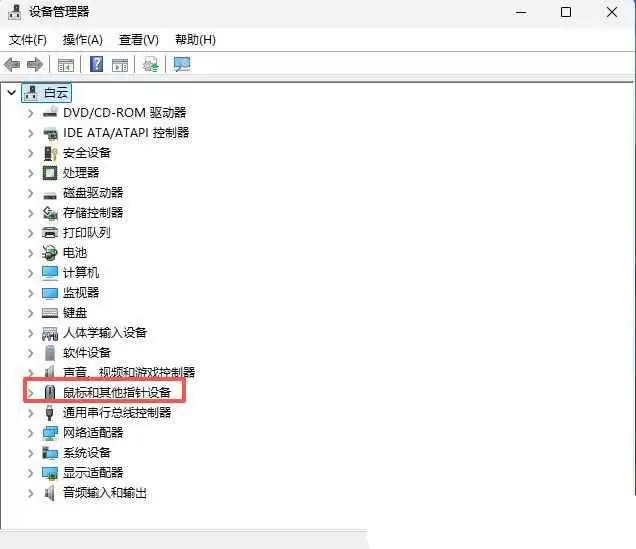Click the update driver gear icon
Viewport: 636px width, 549px height.
point(150,64)
